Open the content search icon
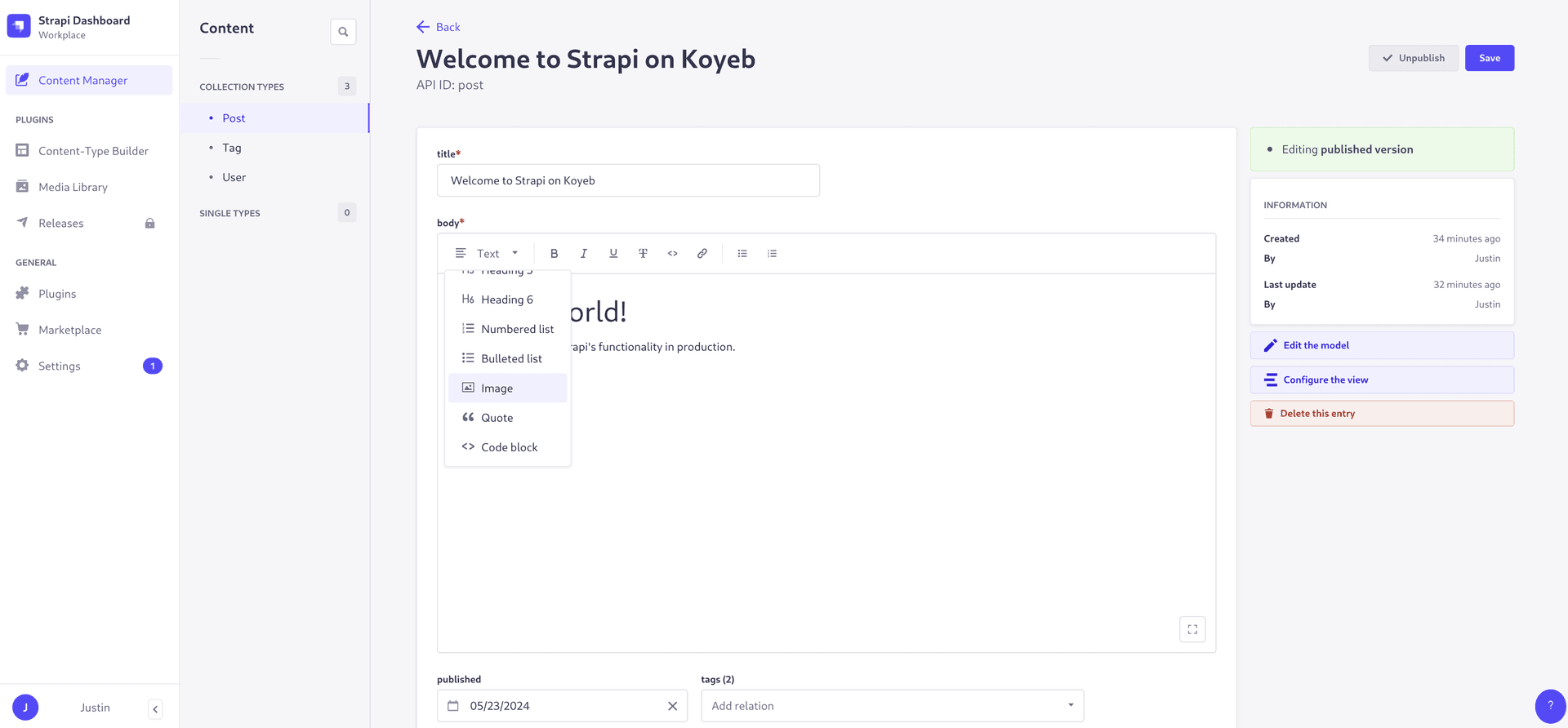Image resolution: width=1568 pixels, height=728 pixels. point(343,32)
